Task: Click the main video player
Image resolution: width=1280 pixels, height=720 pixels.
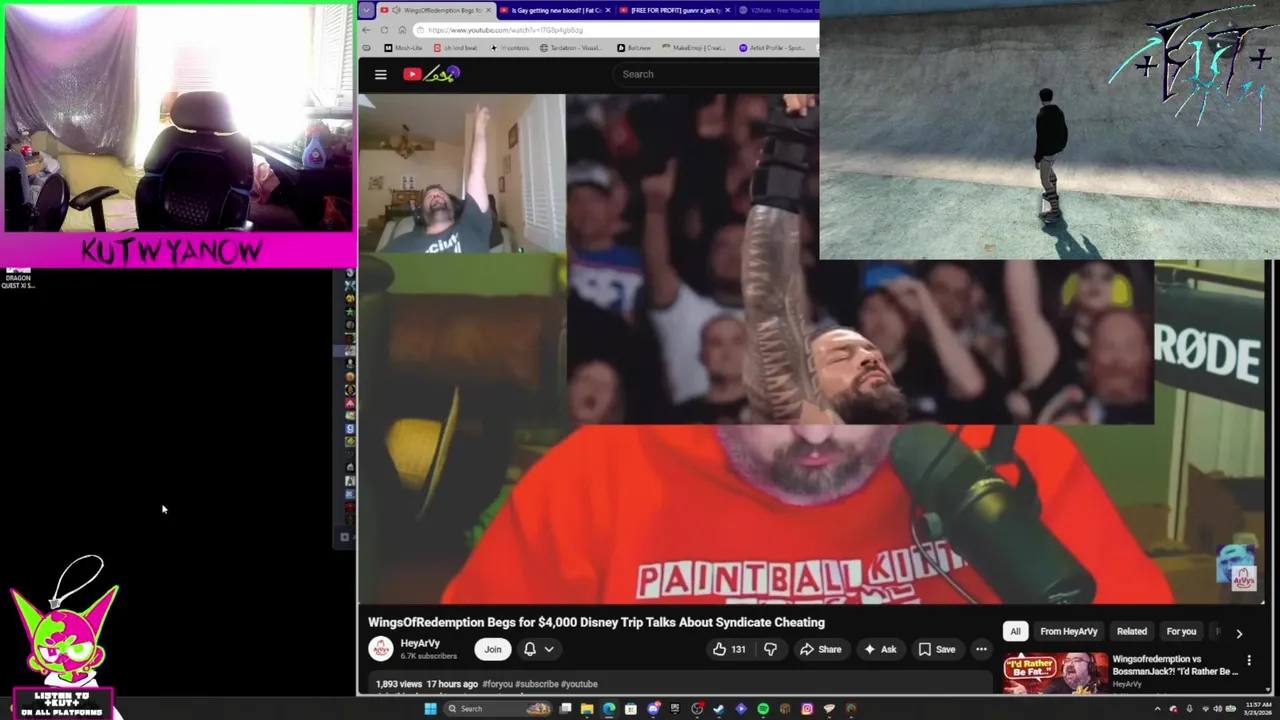Action: pyautogui.click(x=810, y=350)
